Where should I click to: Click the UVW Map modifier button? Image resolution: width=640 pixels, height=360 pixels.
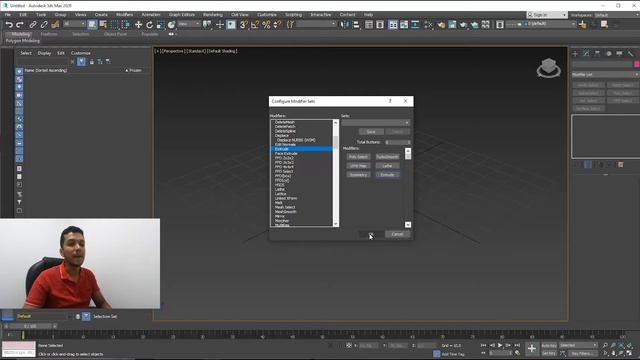[358, 166]
